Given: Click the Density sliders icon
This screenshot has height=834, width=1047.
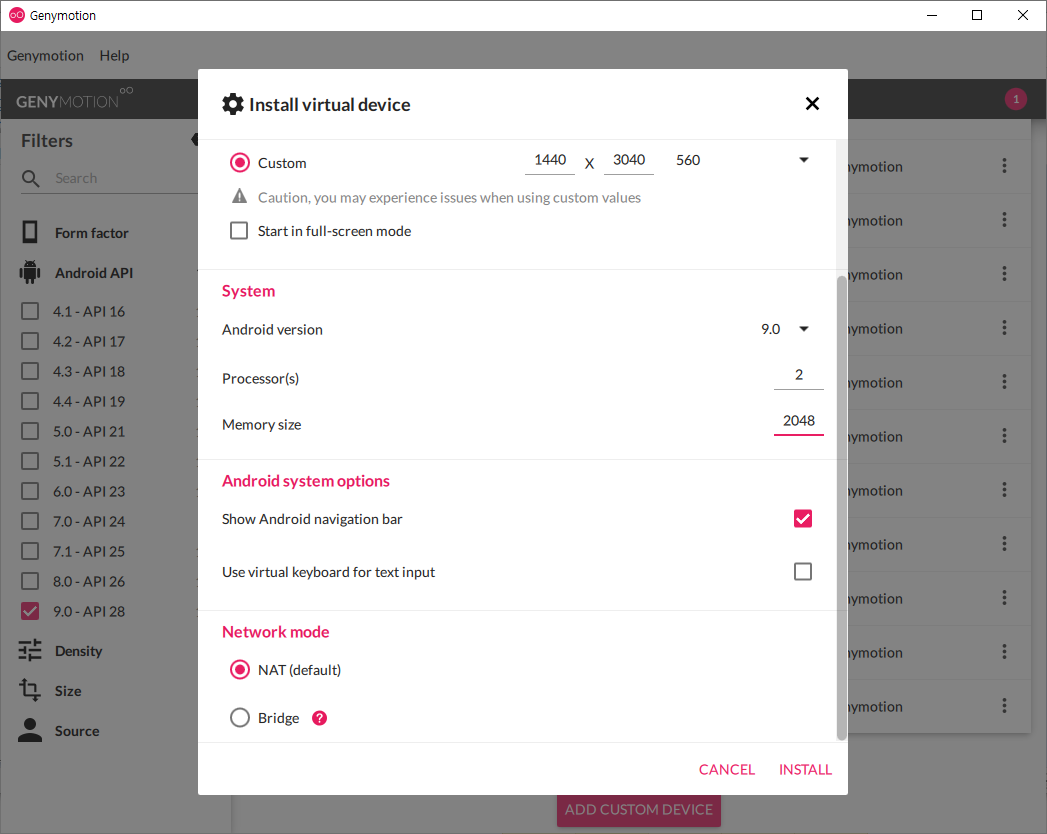Looking at the screenshot, I should coord(30,650).
